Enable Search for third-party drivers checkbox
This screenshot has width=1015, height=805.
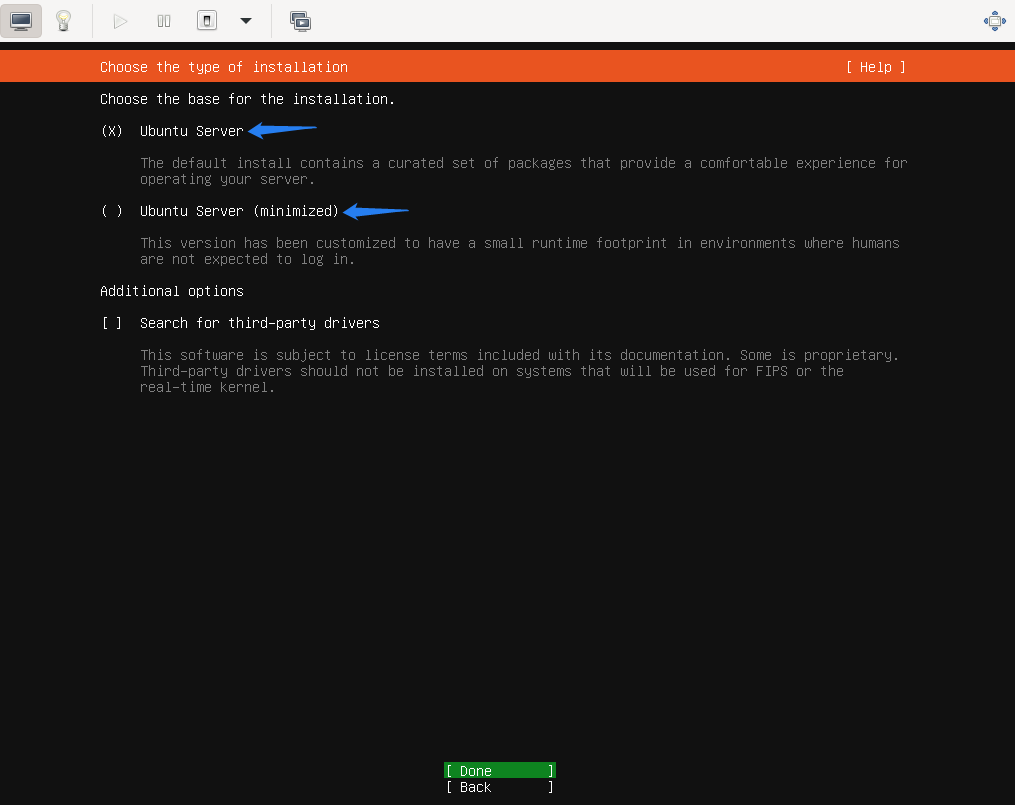(112, 323)
